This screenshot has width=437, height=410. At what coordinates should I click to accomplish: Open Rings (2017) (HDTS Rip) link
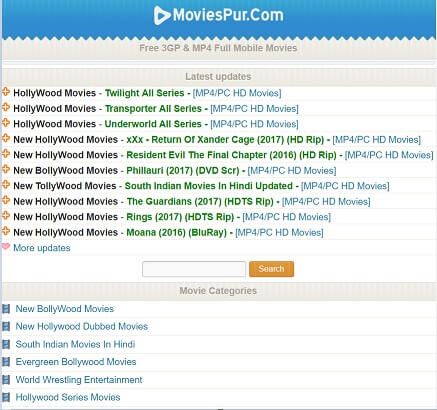point(180,217)
